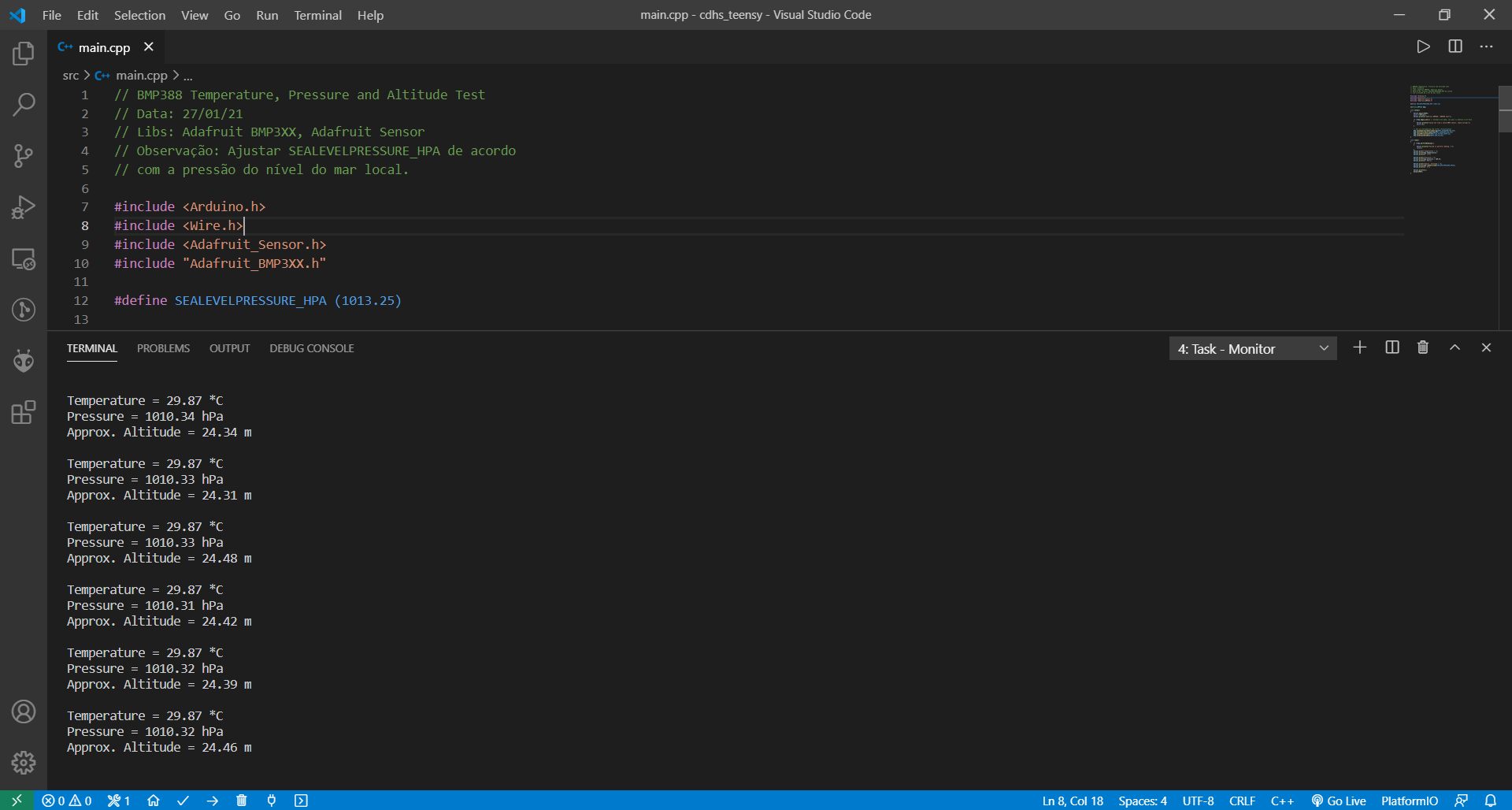Select the TERMINAL panel tab
The height and width of the screenshot is (810, 1512).
(91, 348)
